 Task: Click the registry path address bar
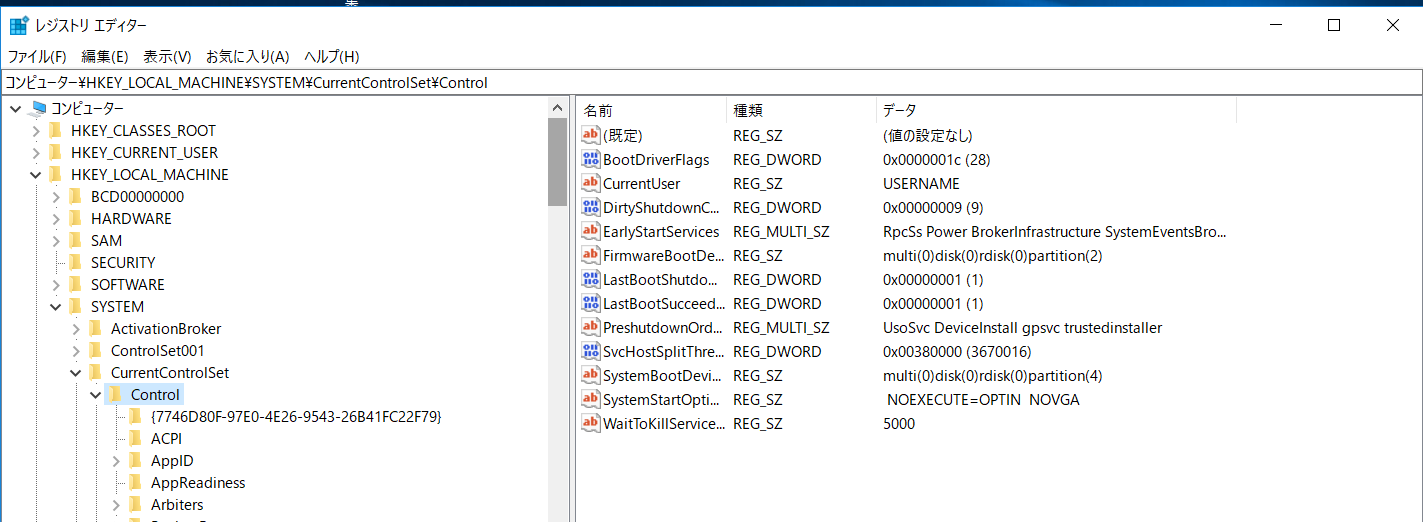pos(711,83)
